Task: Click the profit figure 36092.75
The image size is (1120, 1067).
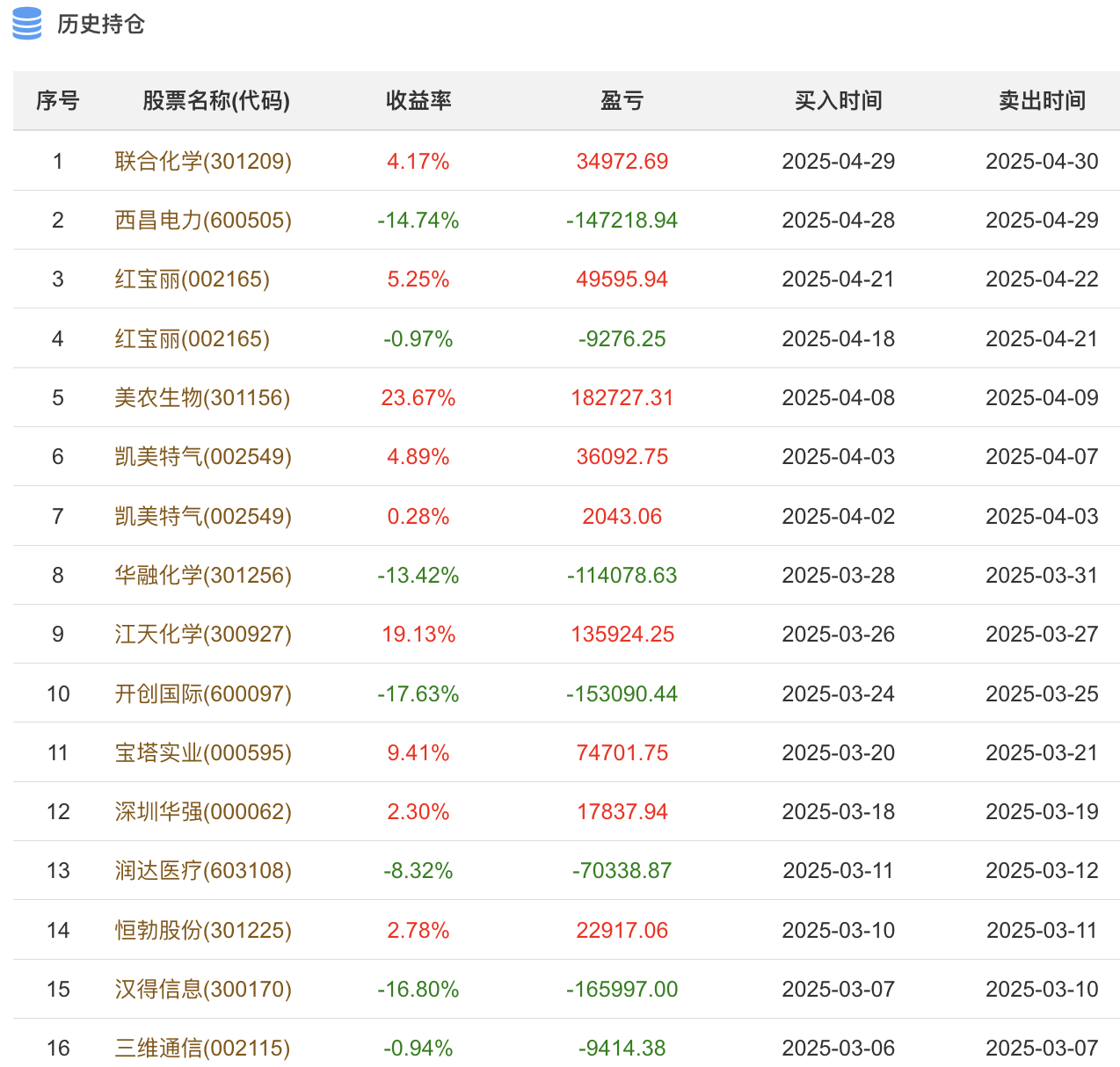Action: click(x=622, y=457)
